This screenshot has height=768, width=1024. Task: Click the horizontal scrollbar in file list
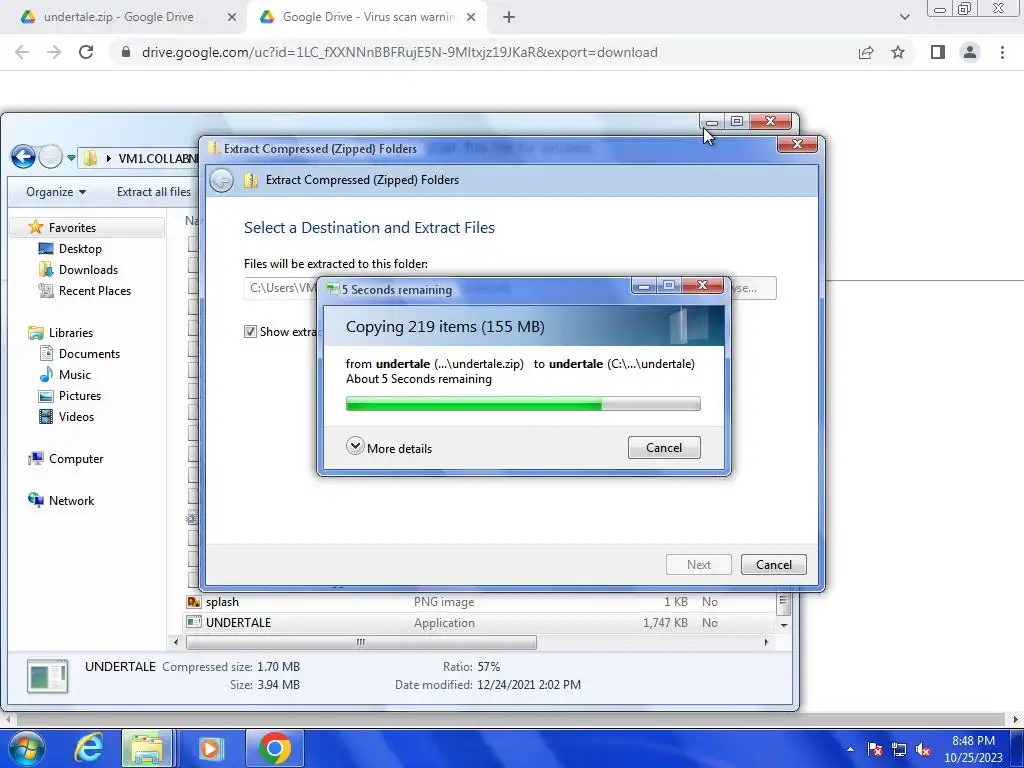point(361,643)
